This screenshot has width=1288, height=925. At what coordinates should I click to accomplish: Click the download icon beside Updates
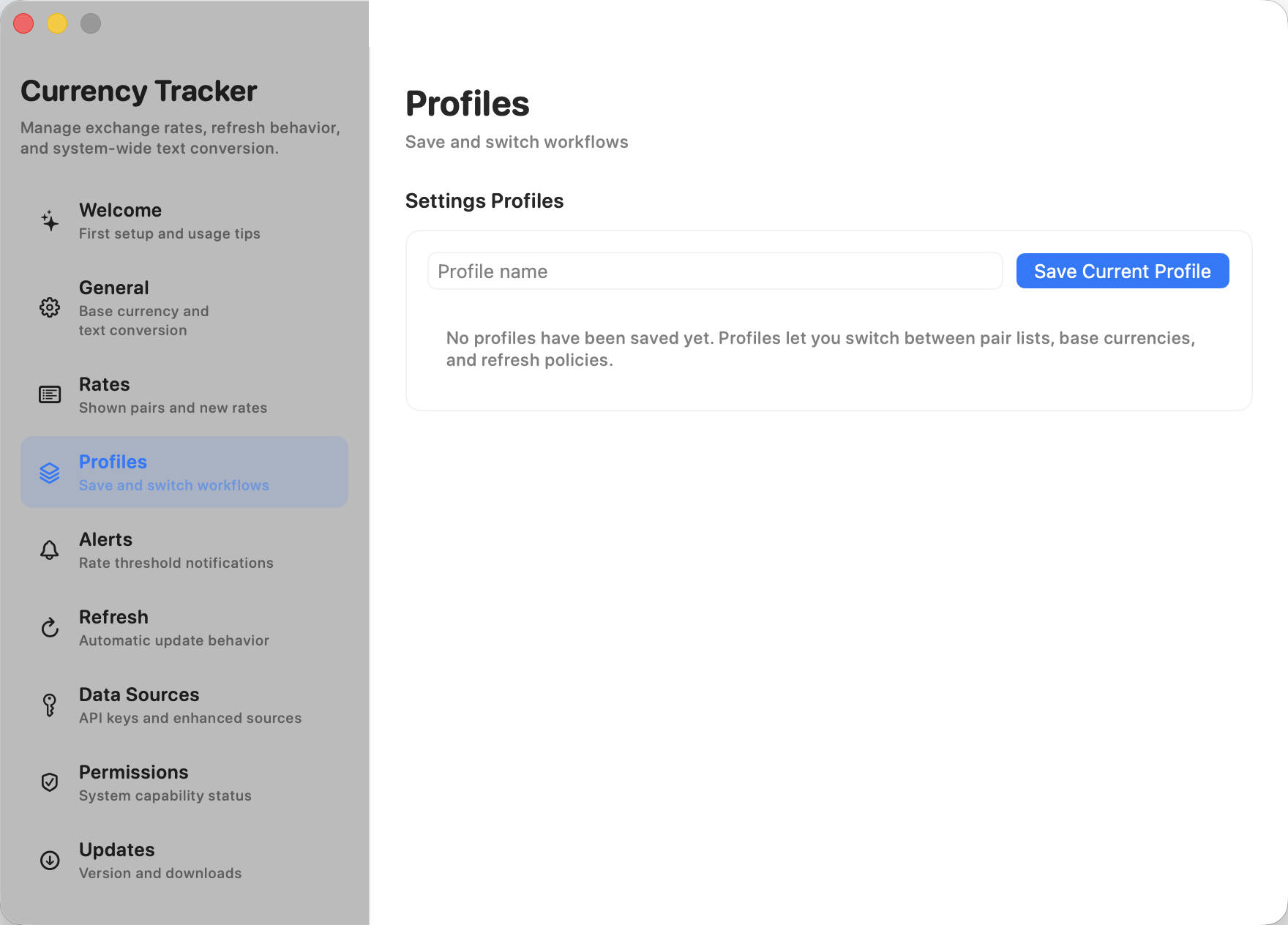[x=49, y=860]
